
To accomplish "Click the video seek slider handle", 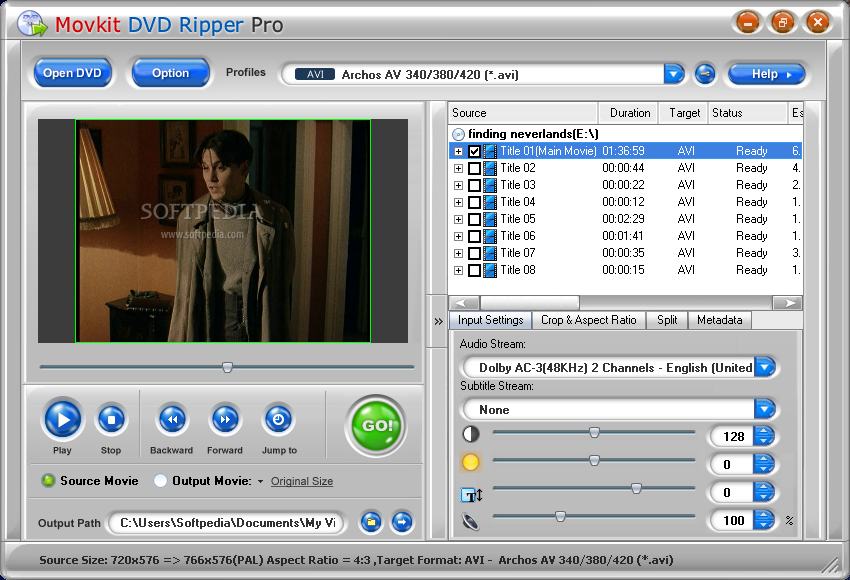I will click(x=228, y=368).
